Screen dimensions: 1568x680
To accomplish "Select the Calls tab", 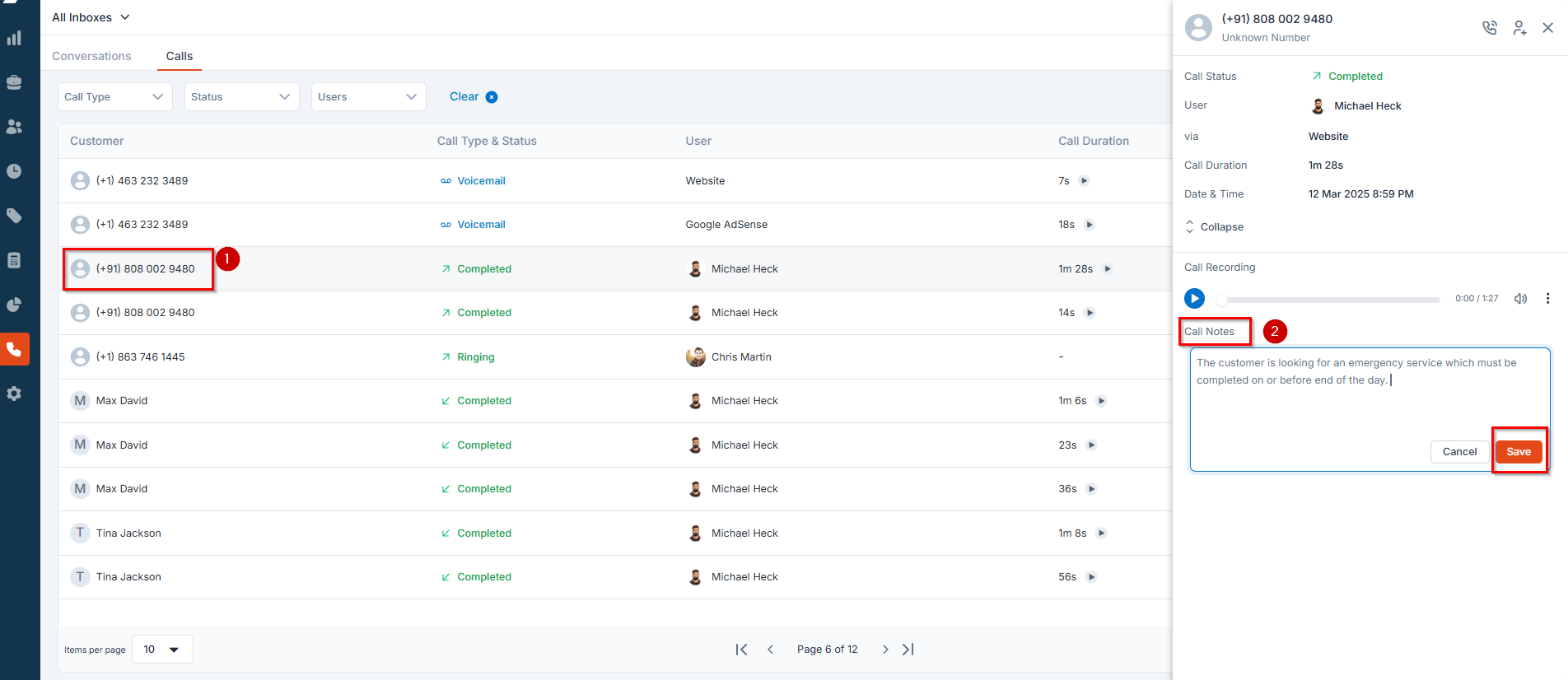I will pyautogui.click(x=179, y=56).
